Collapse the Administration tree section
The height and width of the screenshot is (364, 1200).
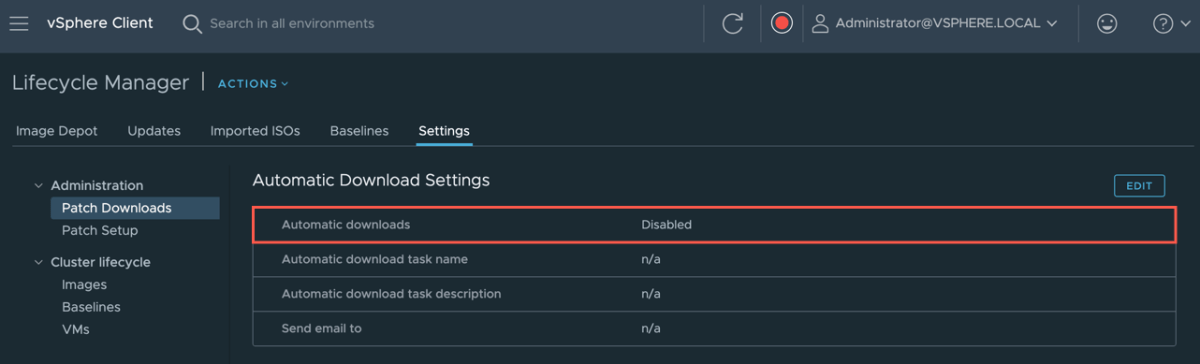pos(39,186)
